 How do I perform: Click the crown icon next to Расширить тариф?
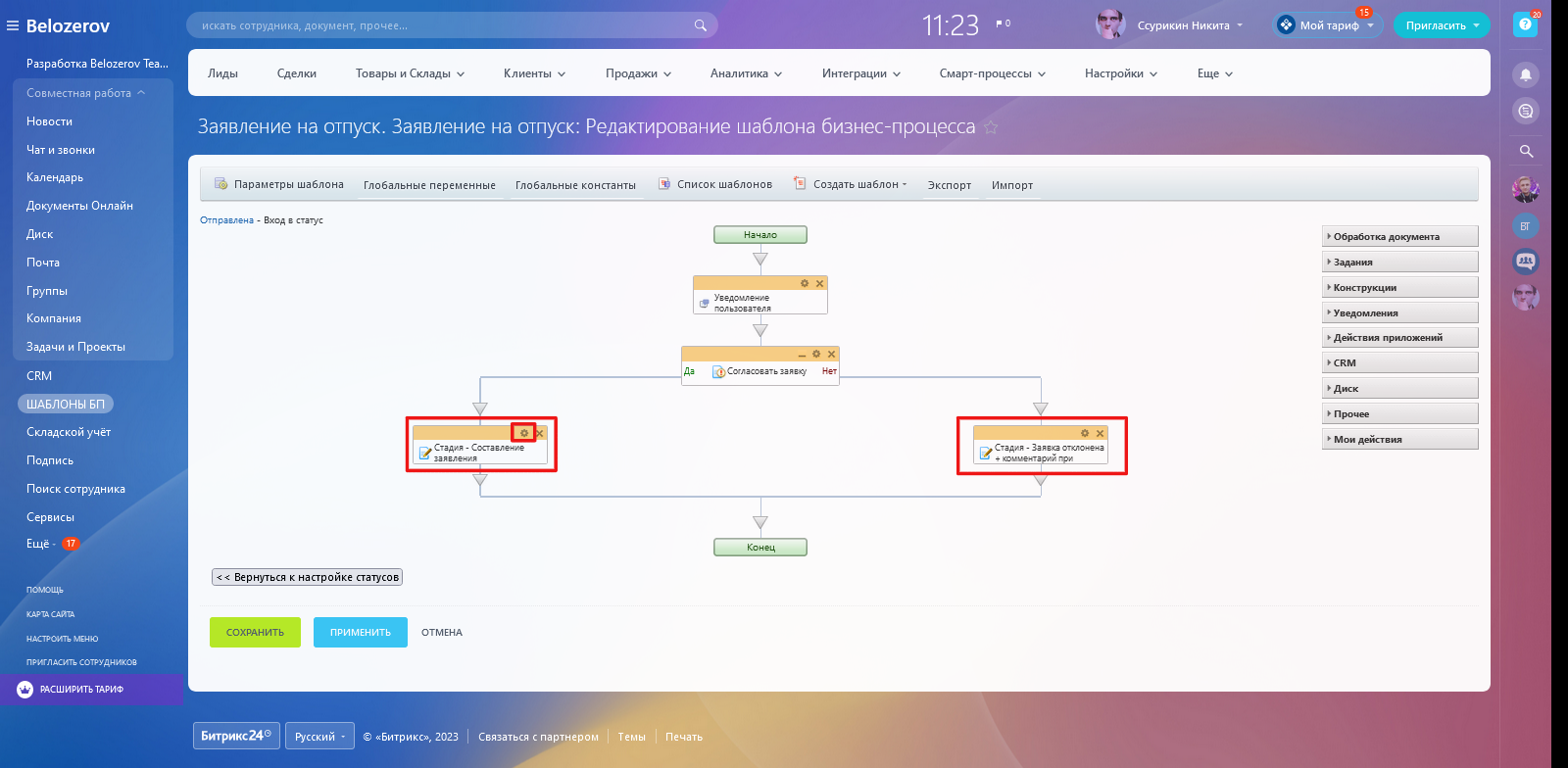[x=25, y=690]
